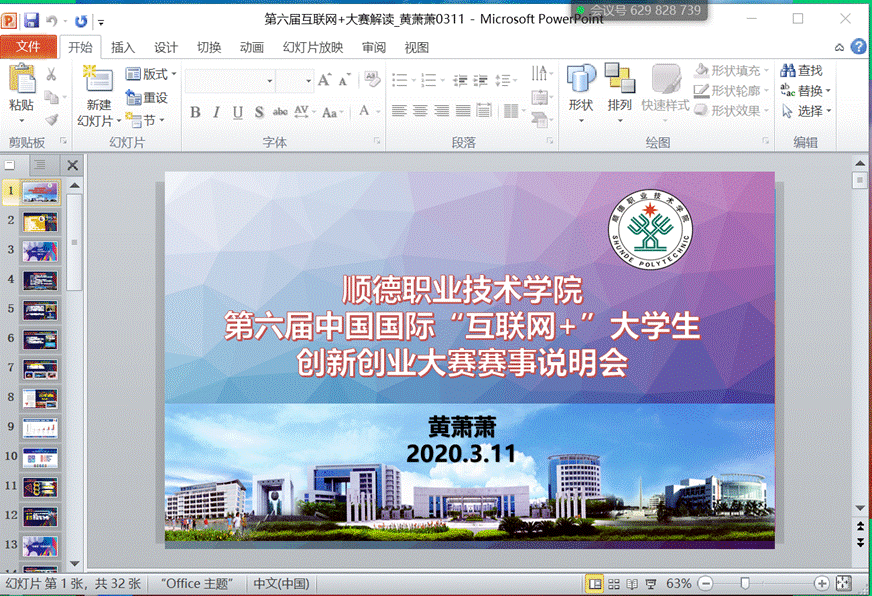The image size is (872, 596).
Task: Open the File (文件) menu button
Action: (x=28, y=47)
